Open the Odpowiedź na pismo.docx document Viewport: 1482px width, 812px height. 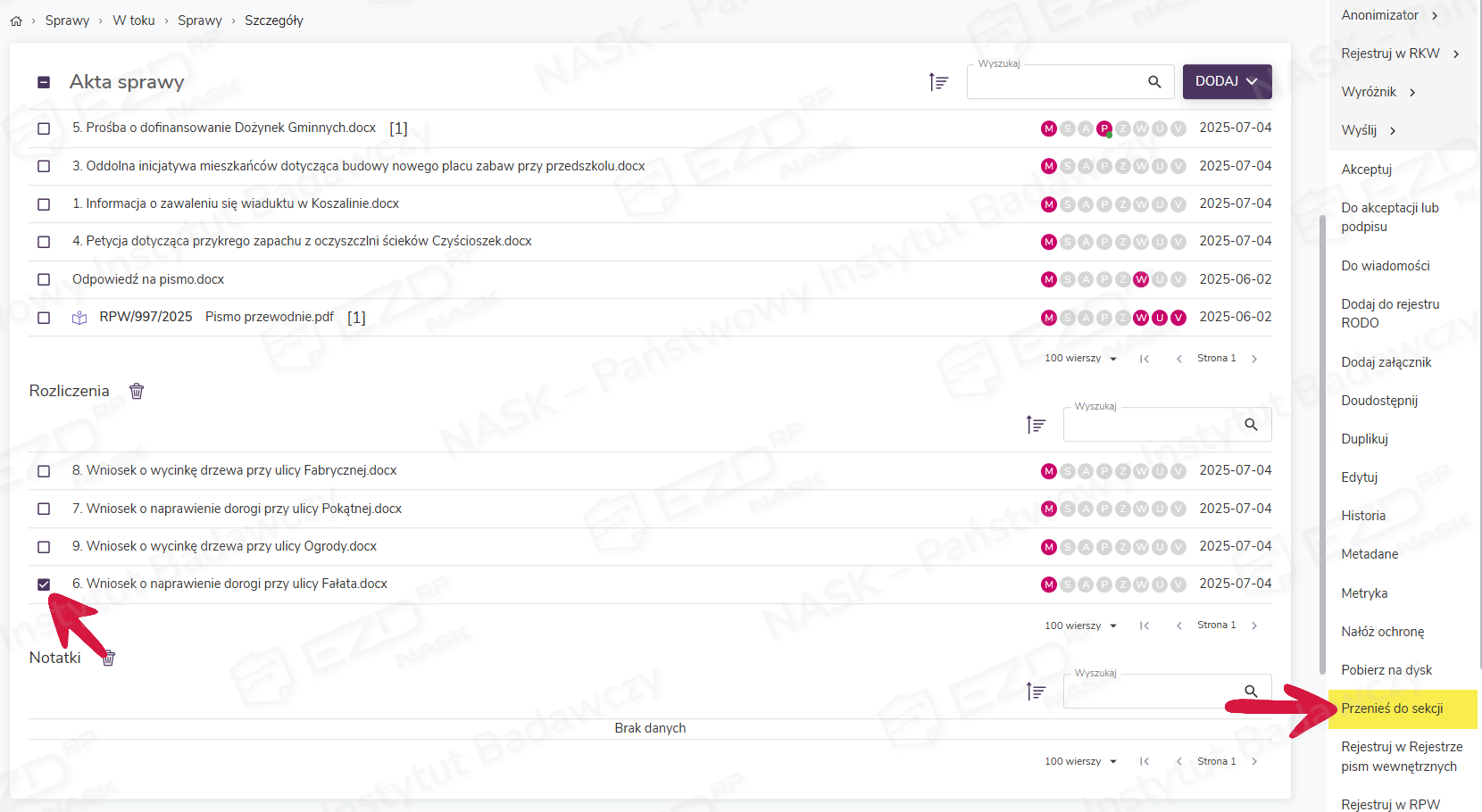coord(148,279)
